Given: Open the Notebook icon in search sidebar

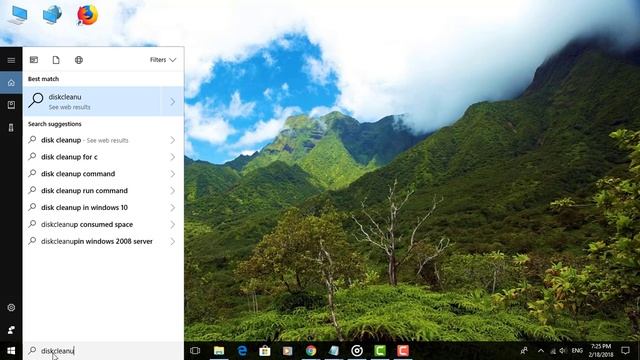Looking at the screenshot, I should click(11, 105).
